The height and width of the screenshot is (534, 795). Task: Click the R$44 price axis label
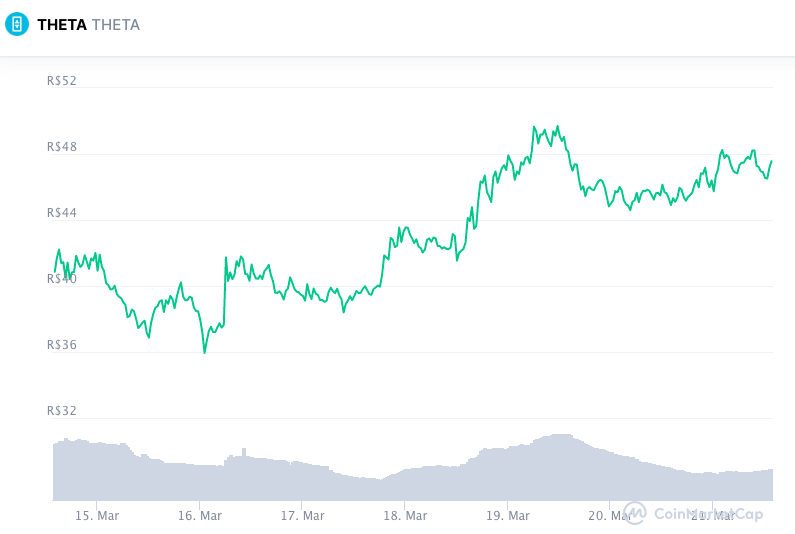(x=62, y=213)
